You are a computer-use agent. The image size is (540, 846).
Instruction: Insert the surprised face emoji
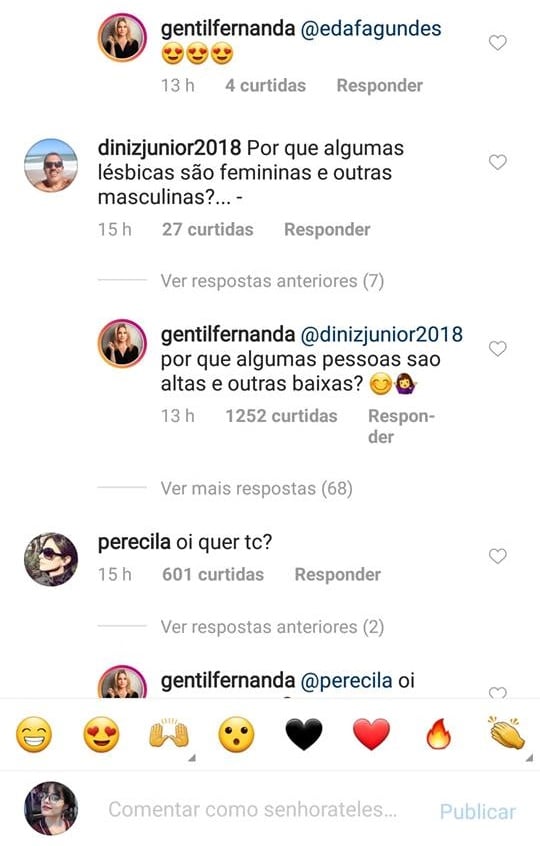click(236, 735)
